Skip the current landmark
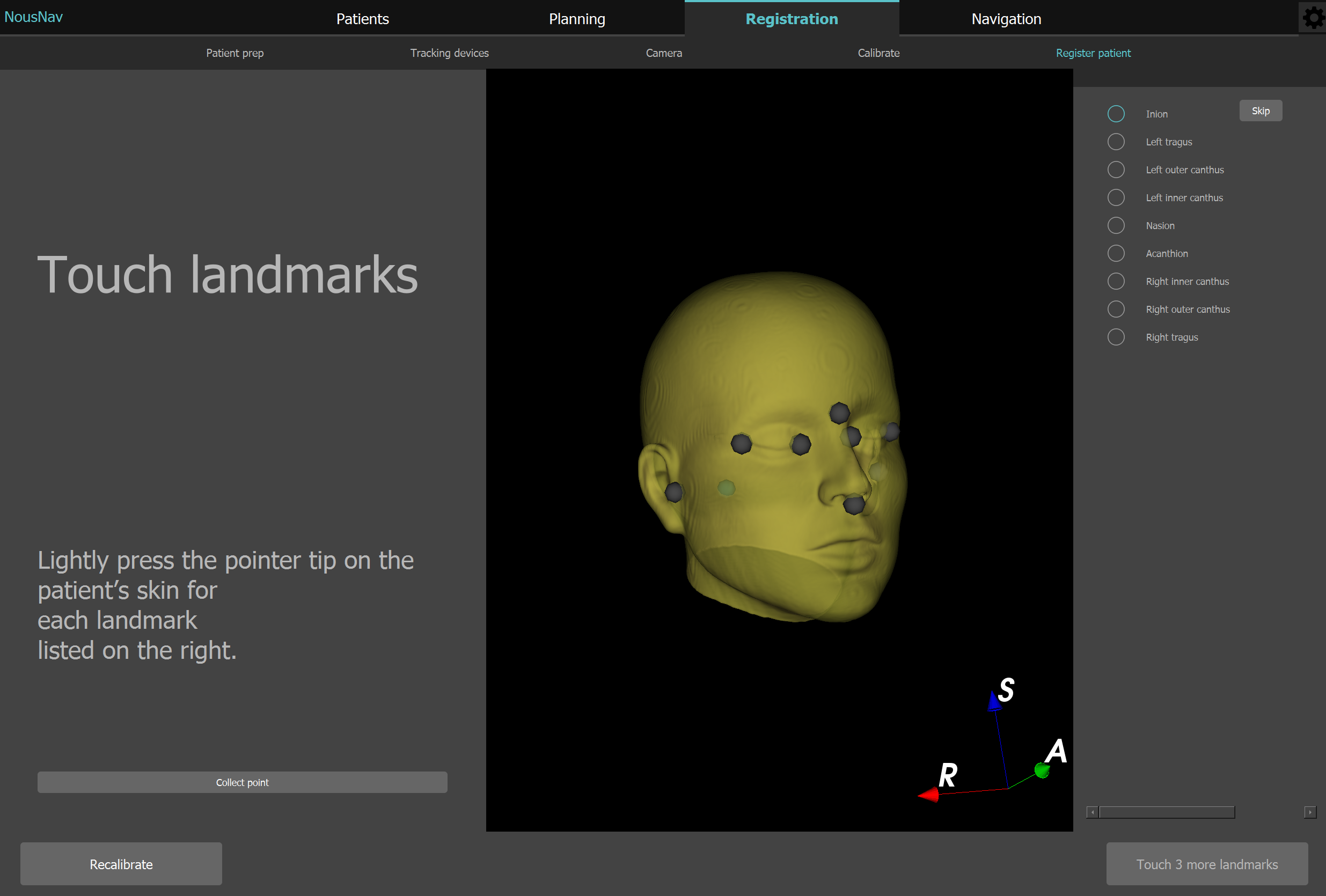 pos(1261,110)
